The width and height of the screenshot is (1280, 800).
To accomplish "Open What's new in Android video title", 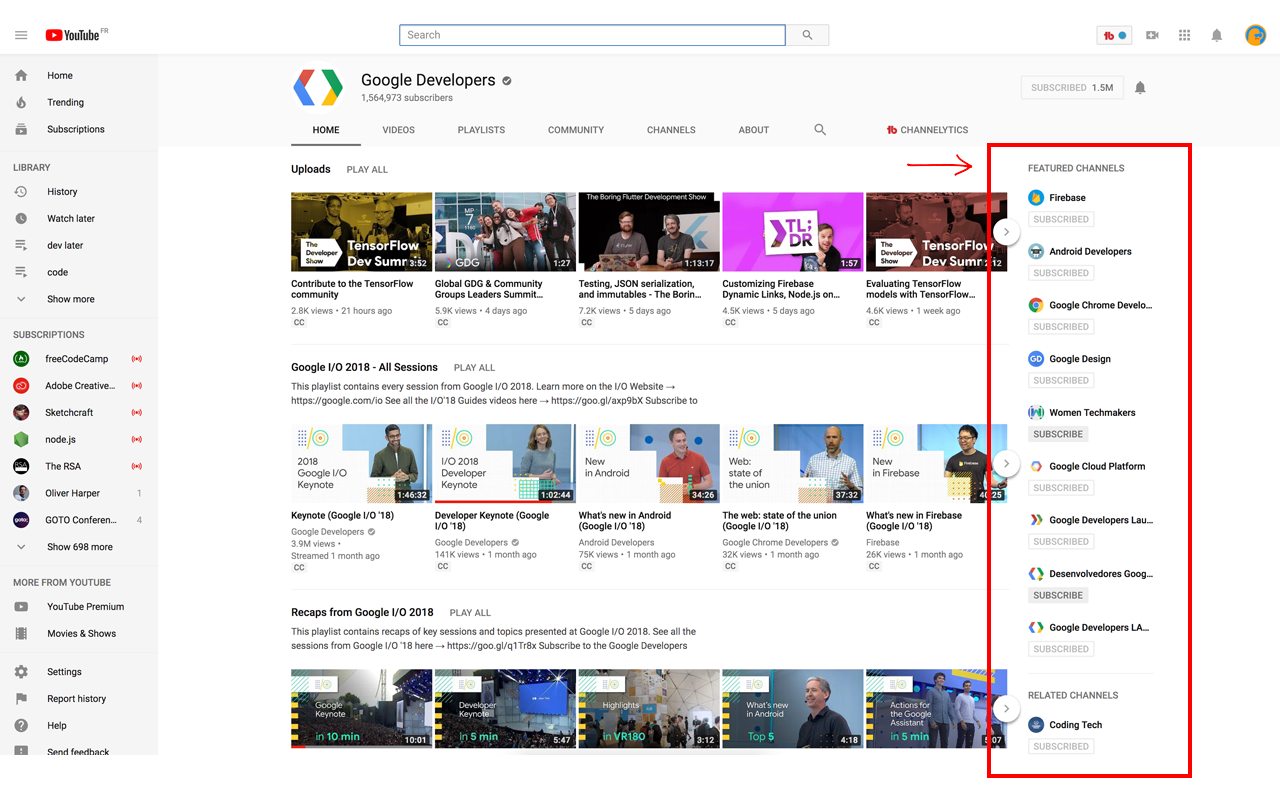I will 625,521.
